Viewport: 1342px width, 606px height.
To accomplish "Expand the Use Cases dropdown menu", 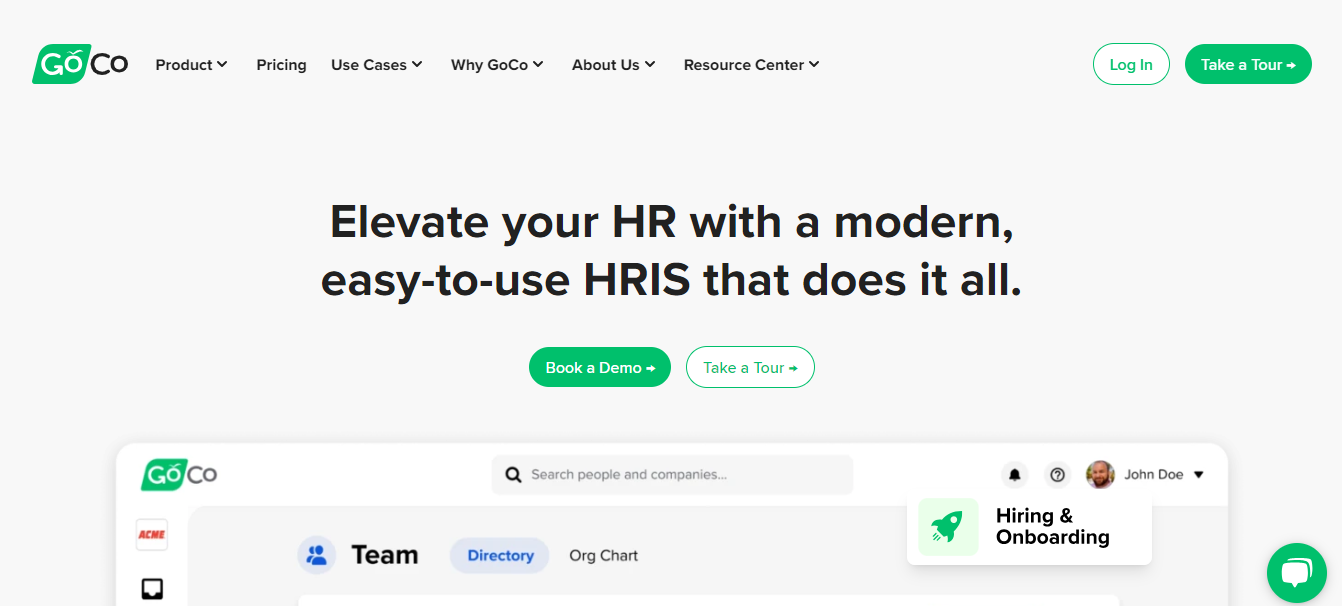I will [x=377, y=65].
